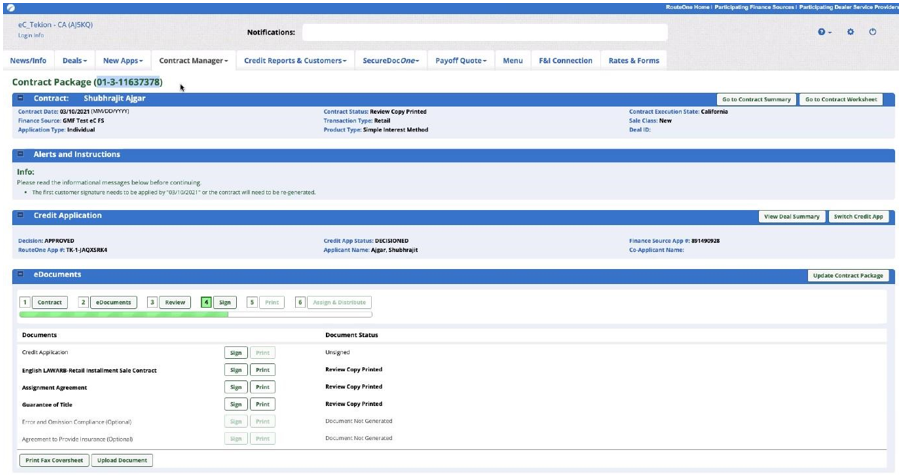Switch to the News/Info tab
The width and height of the screenshot is (899, 475).
(x=28, y=60)
